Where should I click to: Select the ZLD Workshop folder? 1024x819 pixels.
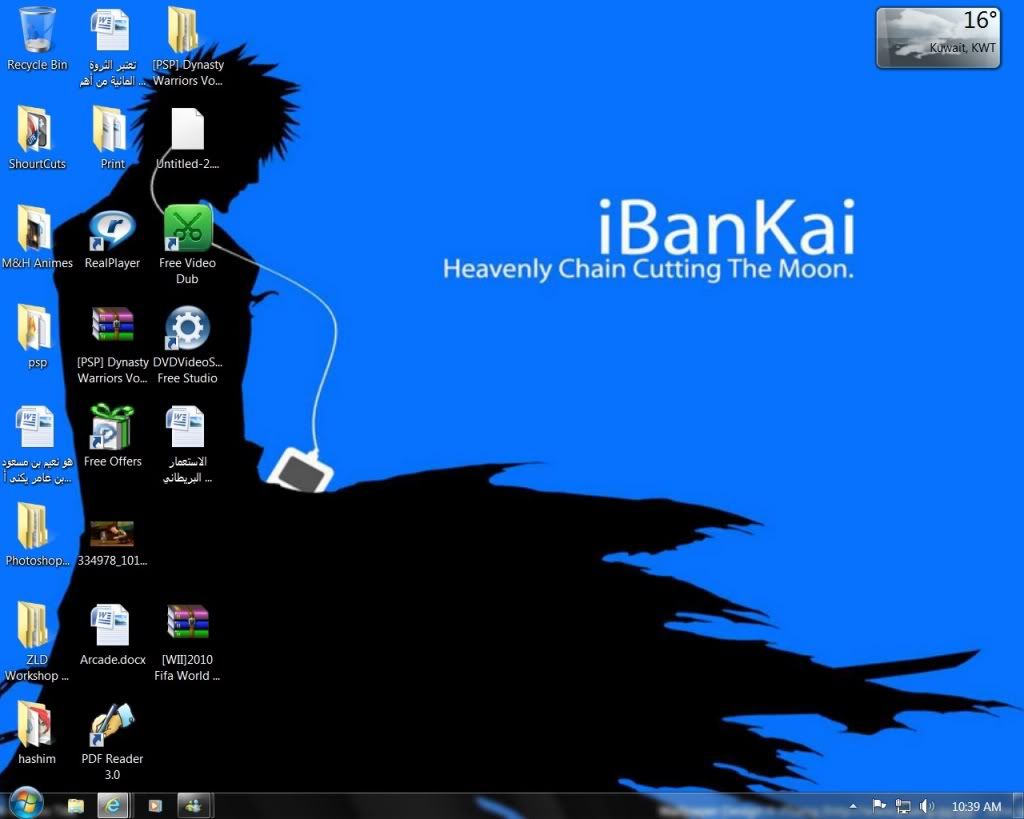pyautogui.click(x=35, y=625)
